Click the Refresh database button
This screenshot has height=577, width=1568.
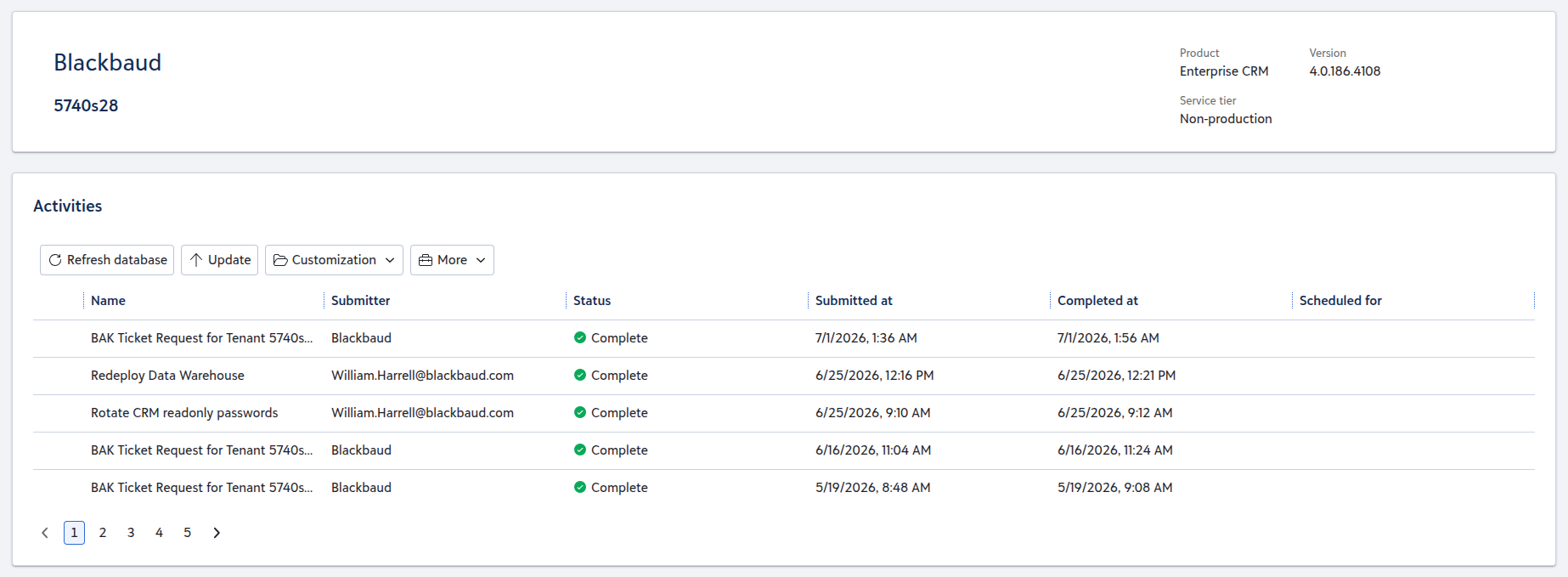(107, 260)
